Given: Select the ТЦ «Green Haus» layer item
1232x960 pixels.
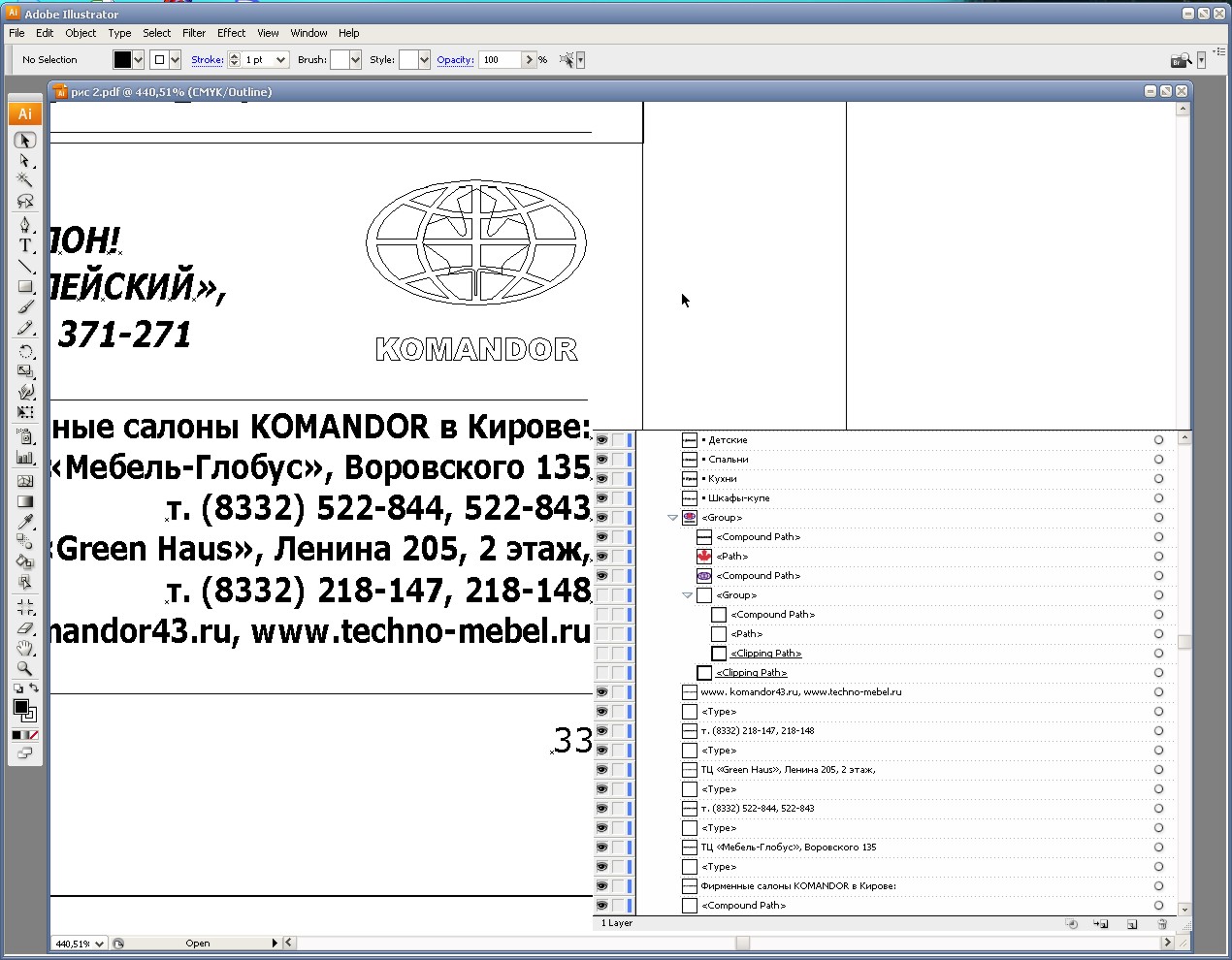Looking at the screenshot, I should (788, 770).
